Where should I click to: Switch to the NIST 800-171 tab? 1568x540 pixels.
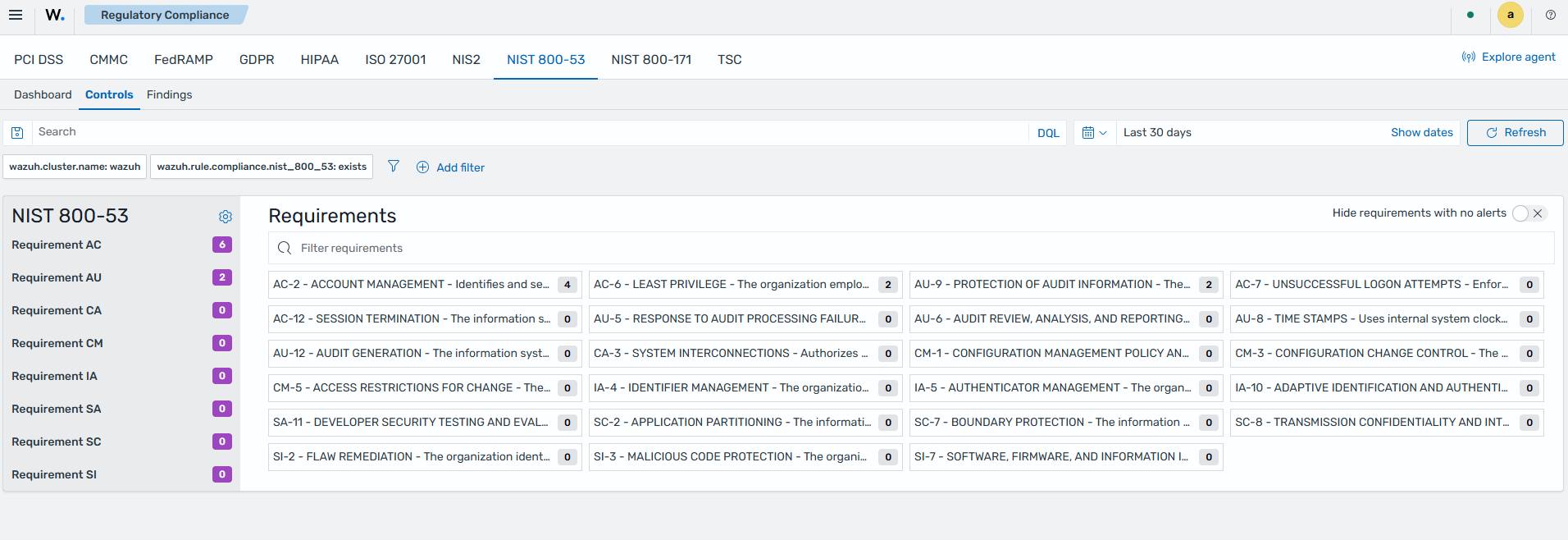point(651,59)
